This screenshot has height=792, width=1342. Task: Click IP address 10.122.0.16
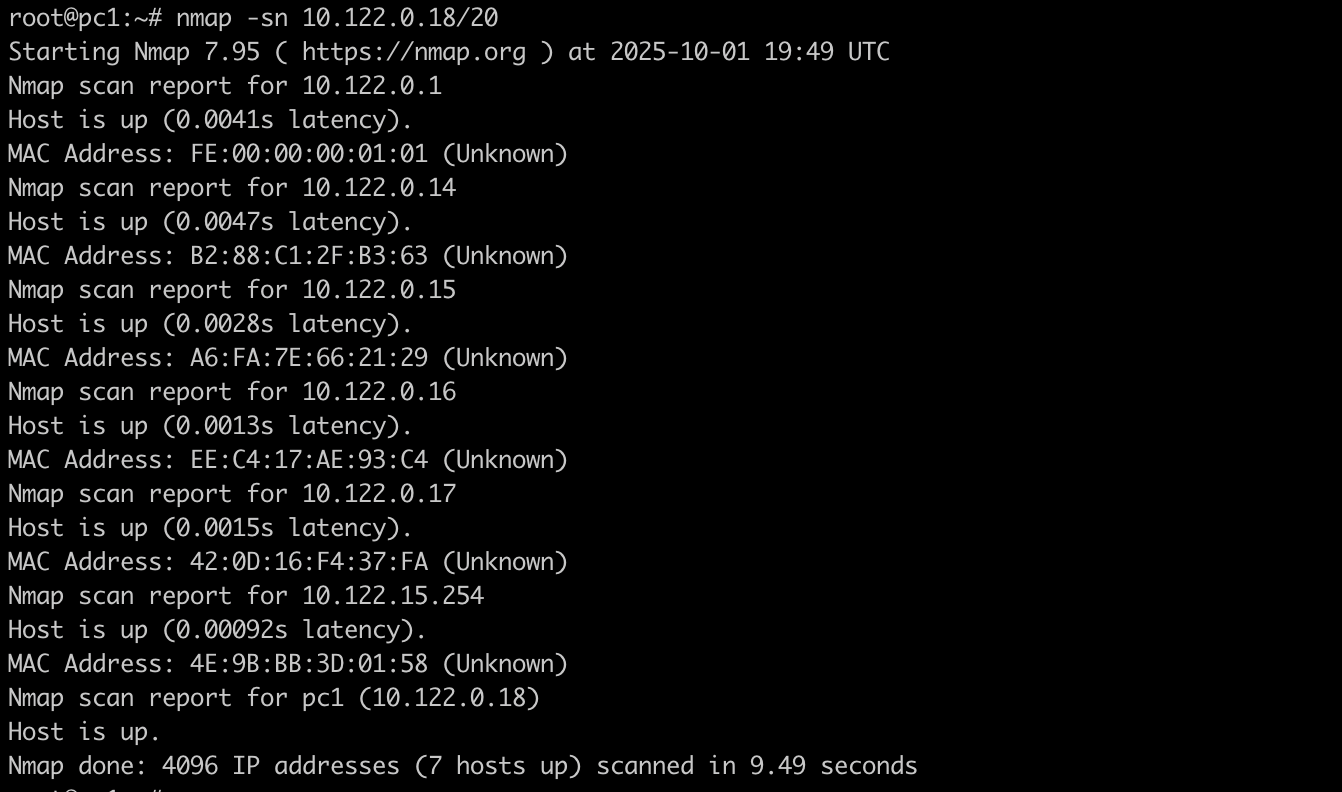point(378,392)
